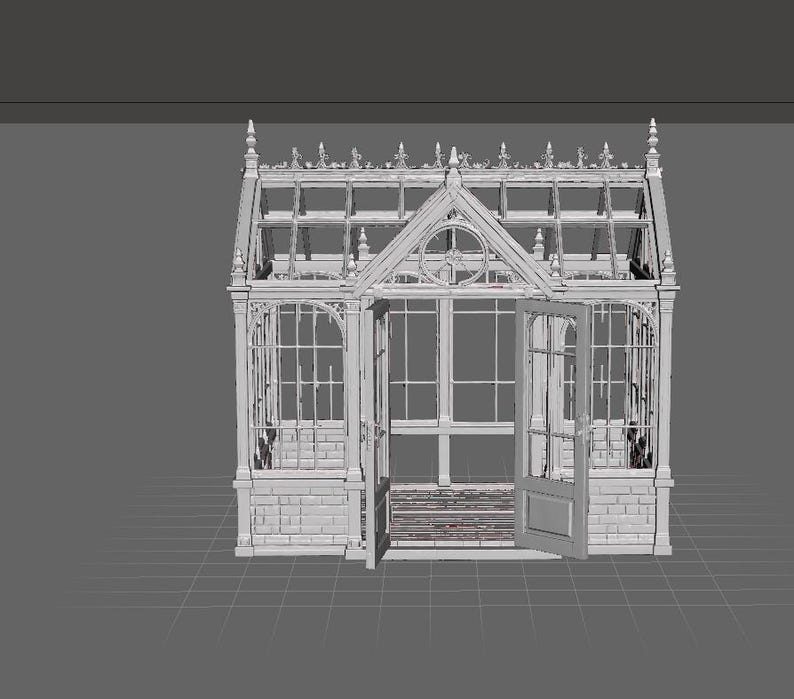
Task: Click the tall finial at the roof's right corner
Action: (x=653, y=147)
